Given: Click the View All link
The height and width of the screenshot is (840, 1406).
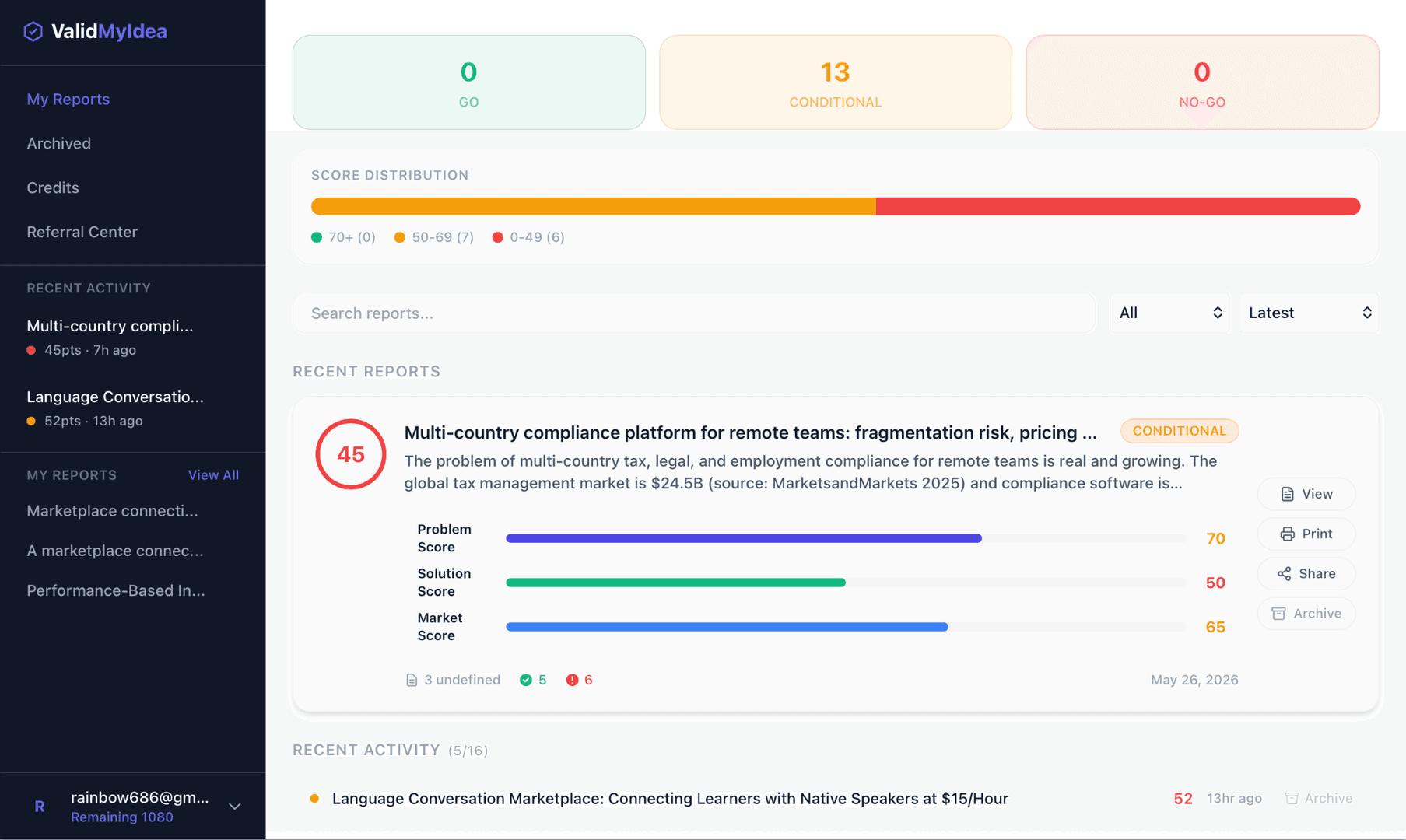Looking at the screenshot, I should 213,475.
